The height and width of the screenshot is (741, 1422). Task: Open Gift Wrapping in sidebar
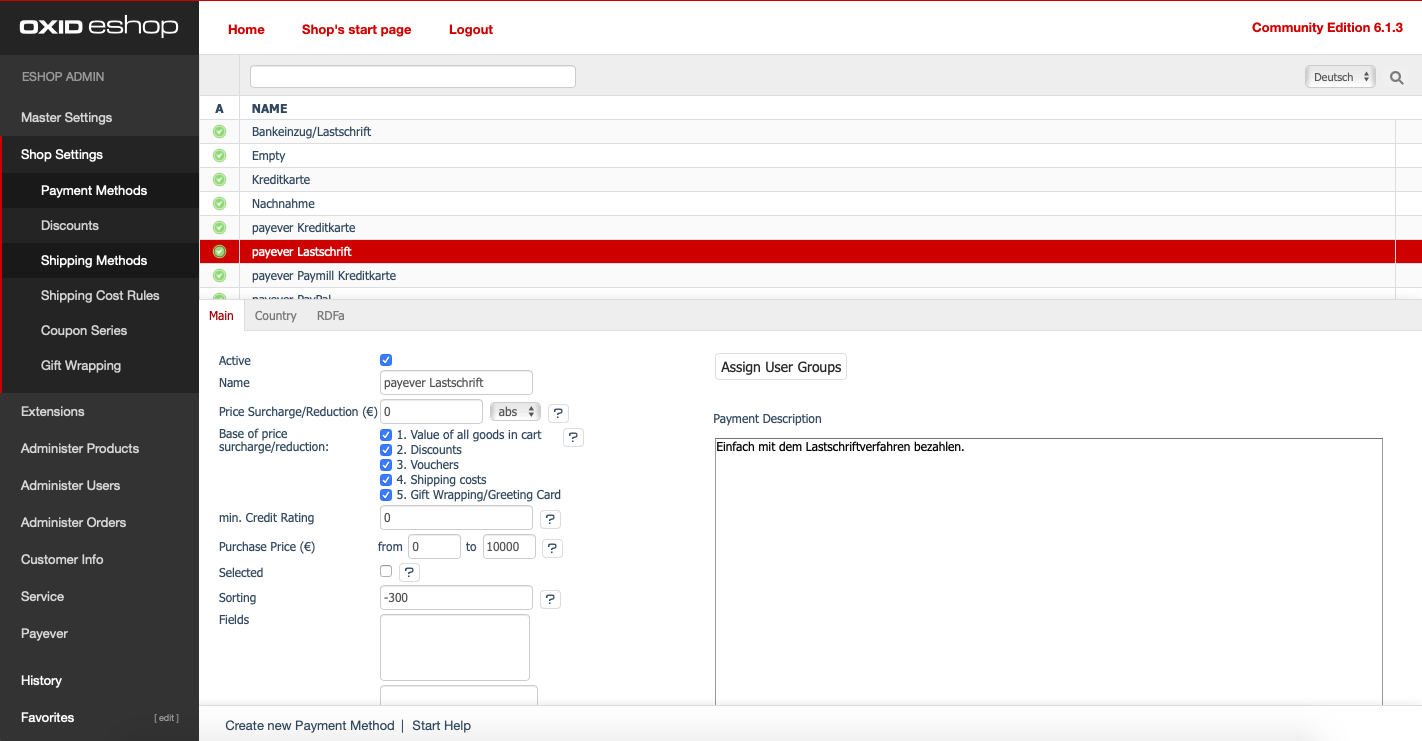(81, 365)
